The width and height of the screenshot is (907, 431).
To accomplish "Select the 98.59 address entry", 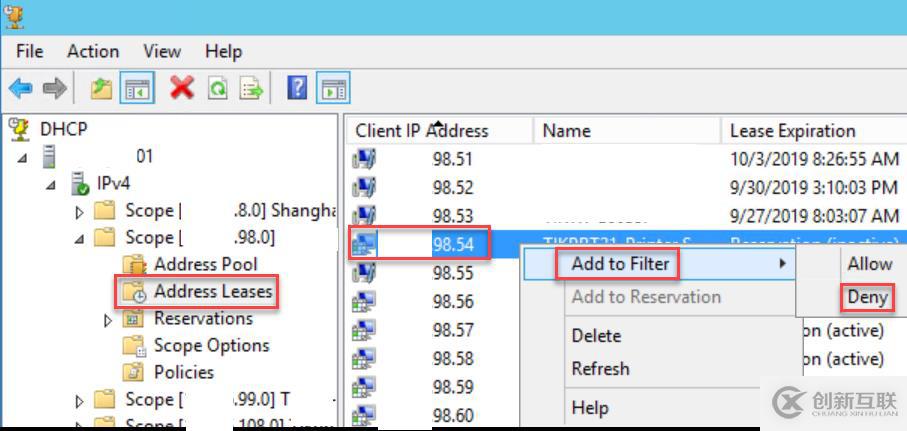I will tap(453, 386).
